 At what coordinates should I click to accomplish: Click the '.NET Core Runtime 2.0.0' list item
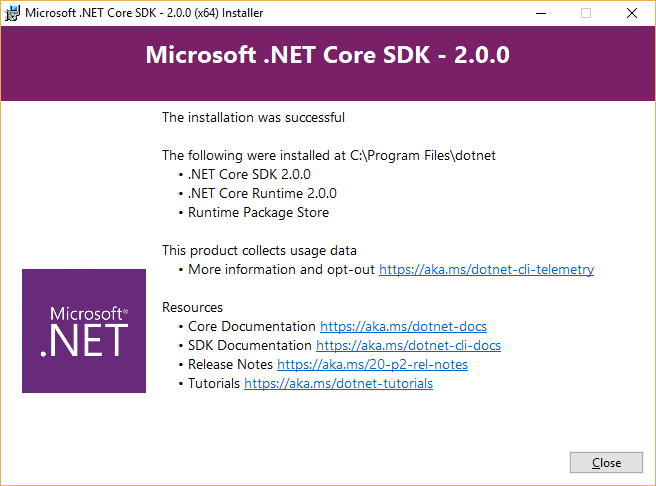[x=262, y=194]
